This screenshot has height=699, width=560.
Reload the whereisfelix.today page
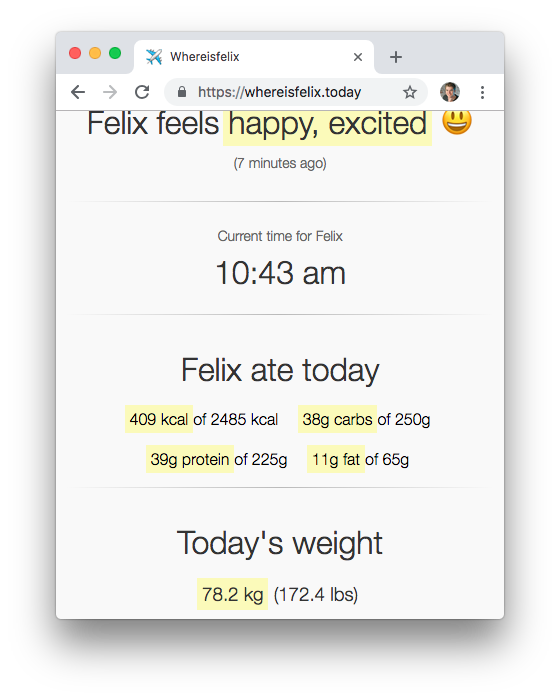pyautogui.click(x=142, y=92)
